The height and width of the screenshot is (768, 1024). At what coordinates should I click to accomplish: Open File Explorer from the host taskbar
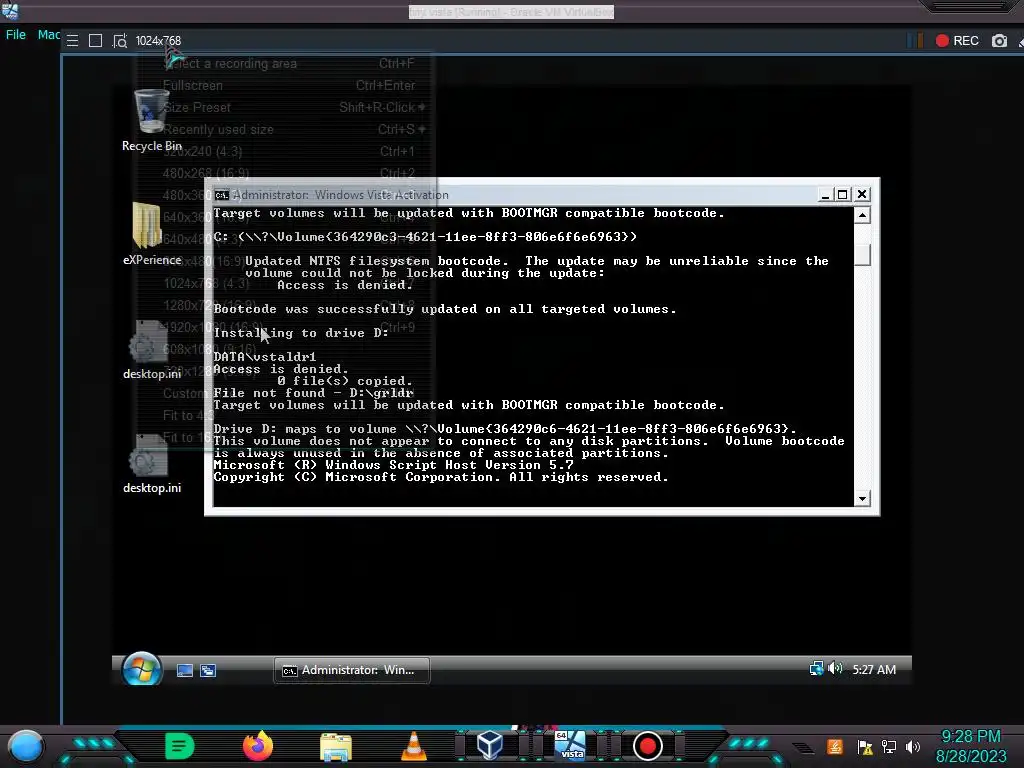(336, 747)
